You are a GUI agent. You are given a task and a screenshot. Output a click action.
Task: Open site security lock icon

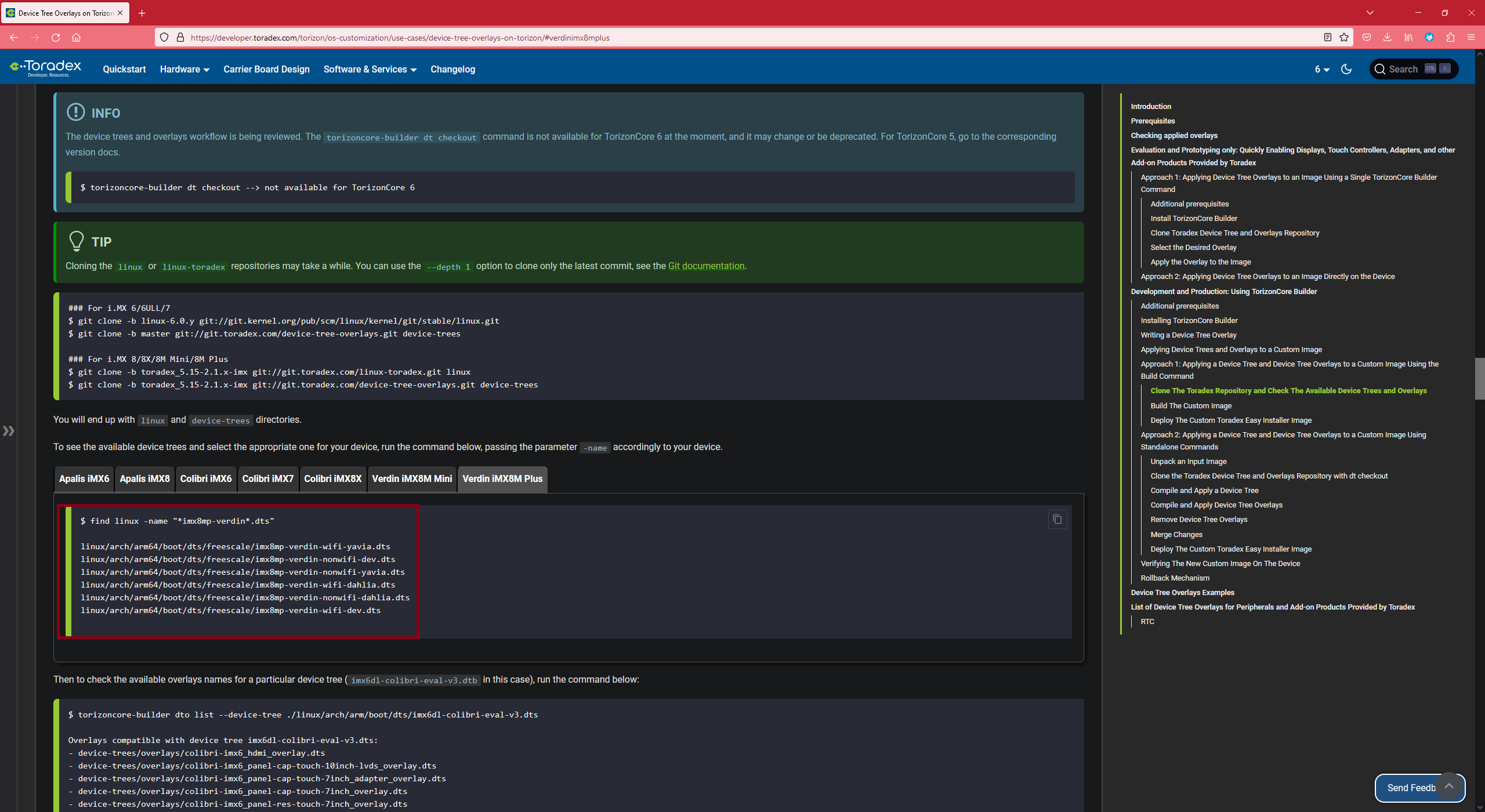(180, 38)
